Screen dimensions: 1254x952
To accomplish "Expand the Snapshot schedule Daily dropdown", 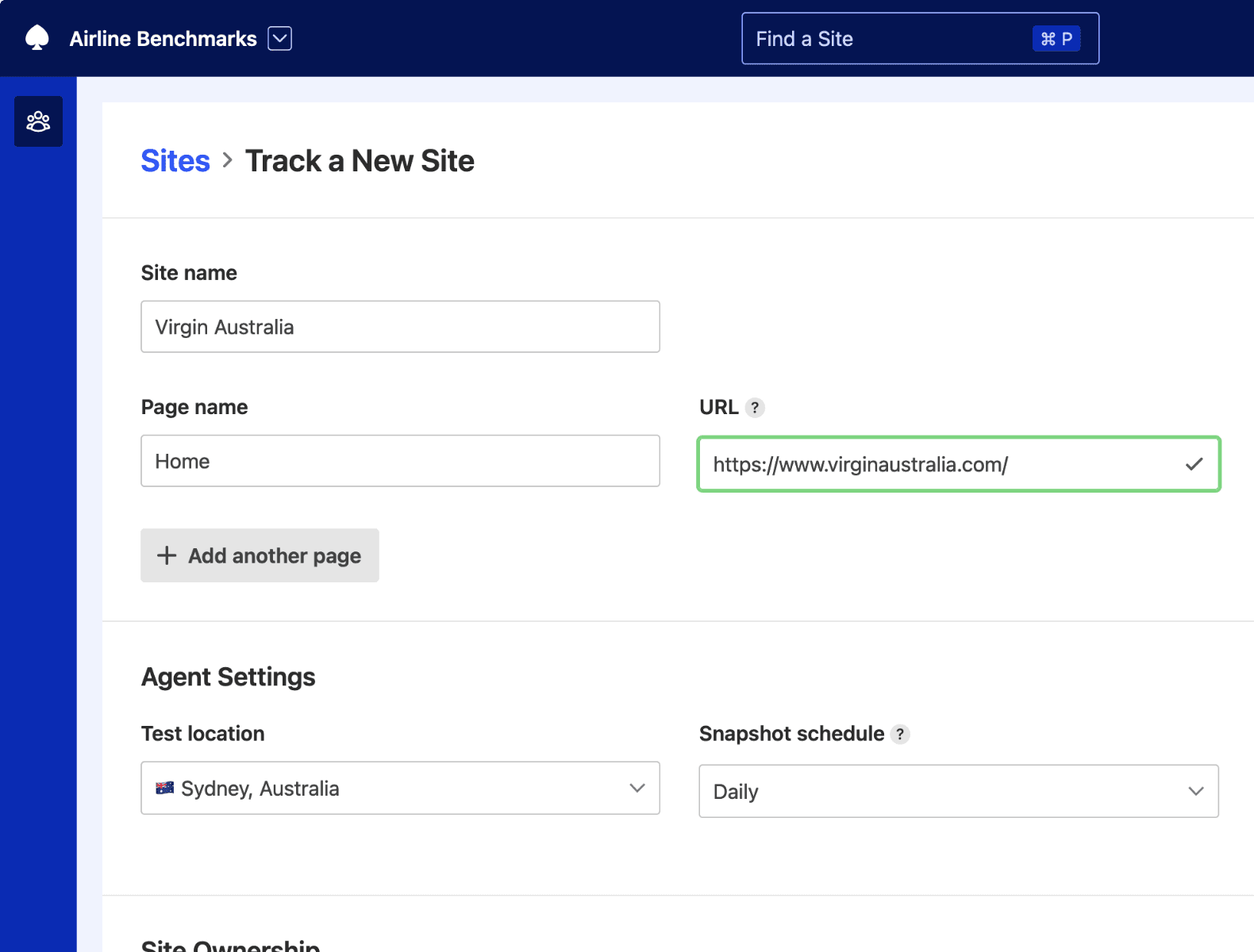I will click(958, 791).
